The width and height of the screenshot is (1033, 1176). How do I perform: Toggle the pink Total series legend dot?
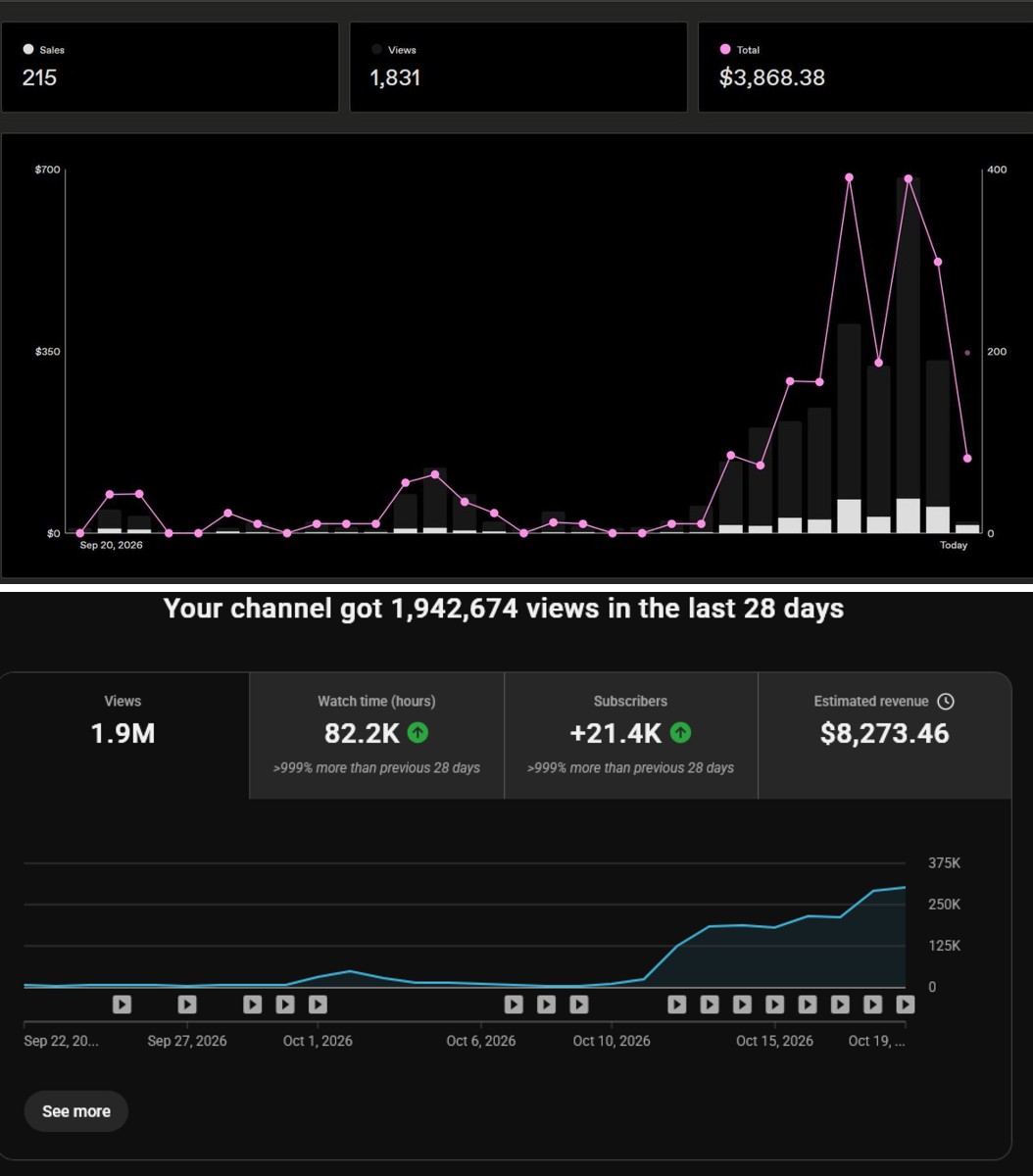(x=725, y=49)
